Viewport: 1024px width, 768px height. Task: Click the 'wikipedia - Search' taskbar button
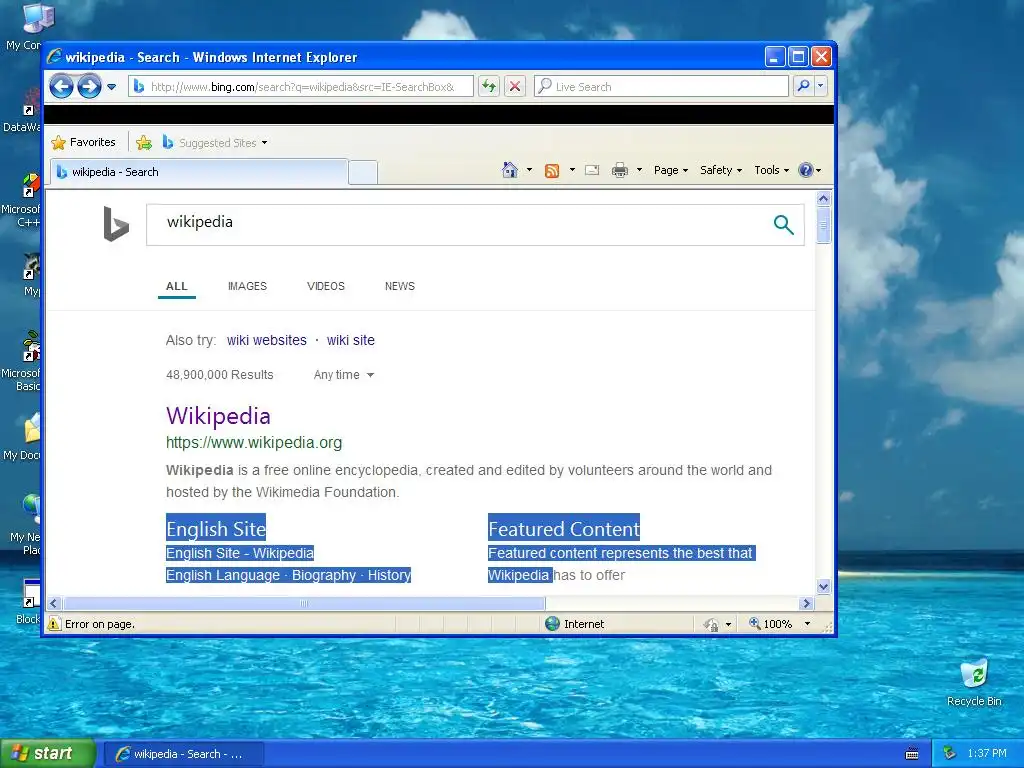[x=184, y=754]
